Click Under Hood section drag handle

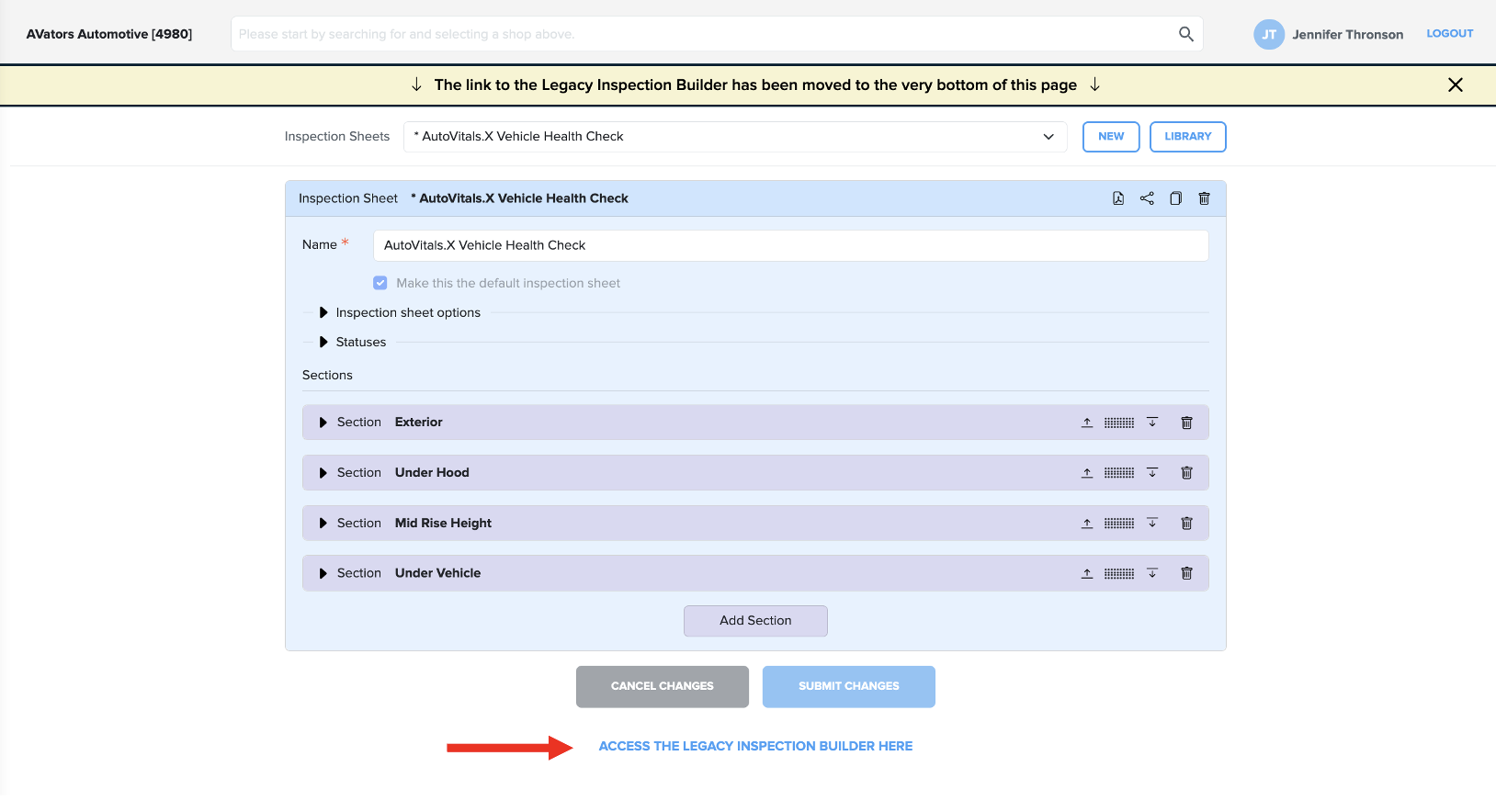1119,473
